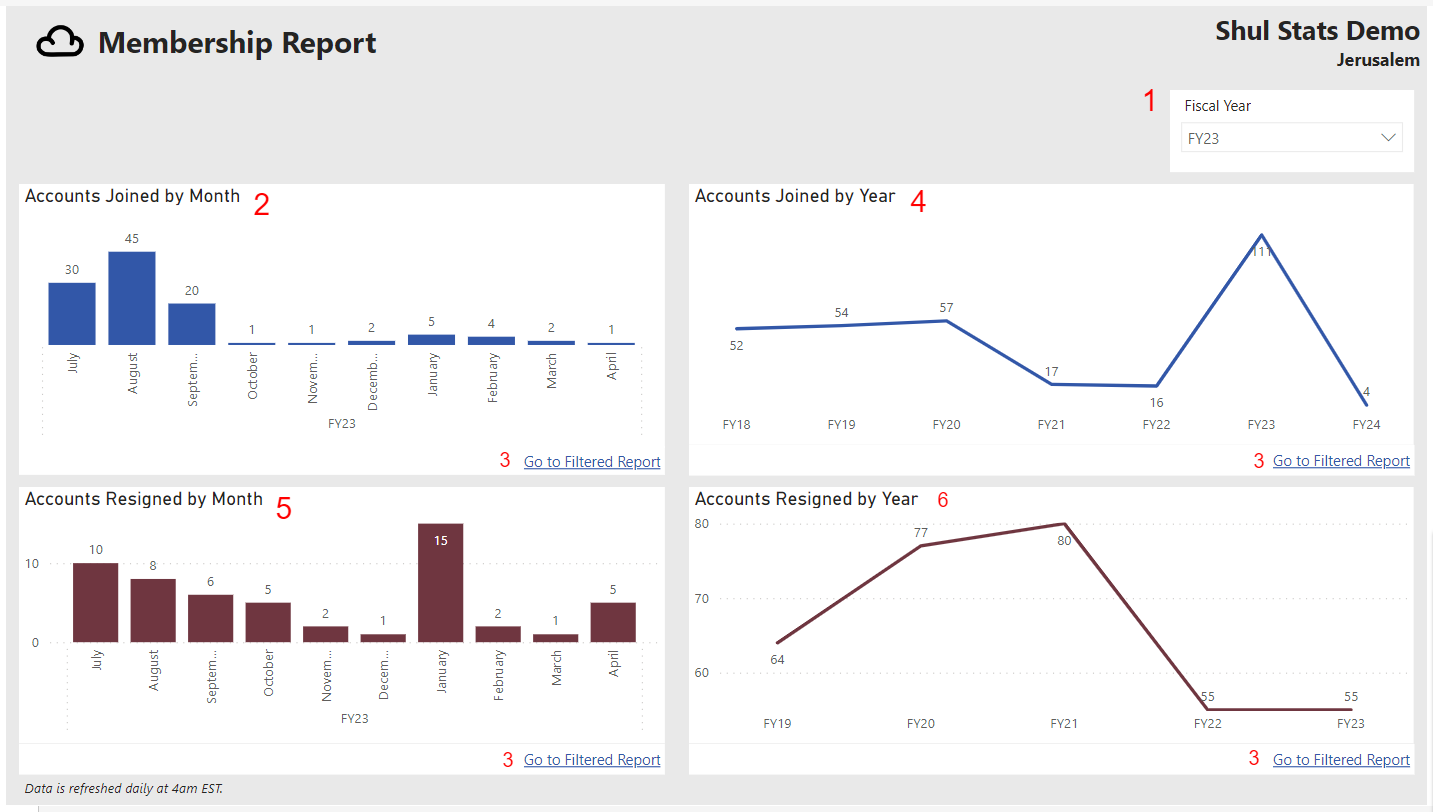Click the Shul Stats Demo title text
The height and width of the screenshot is (812, 1433).
tap(1316, 30)
